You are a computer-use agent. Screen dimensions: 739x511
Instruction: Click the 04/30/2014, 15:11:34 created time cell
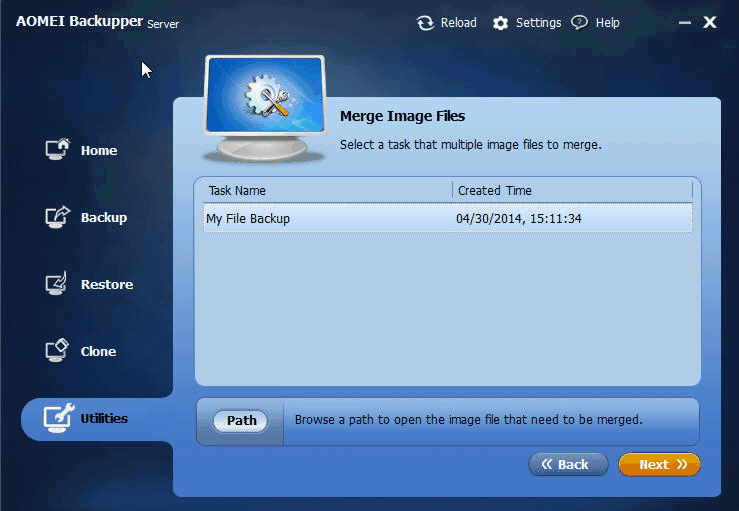[518, 218]
